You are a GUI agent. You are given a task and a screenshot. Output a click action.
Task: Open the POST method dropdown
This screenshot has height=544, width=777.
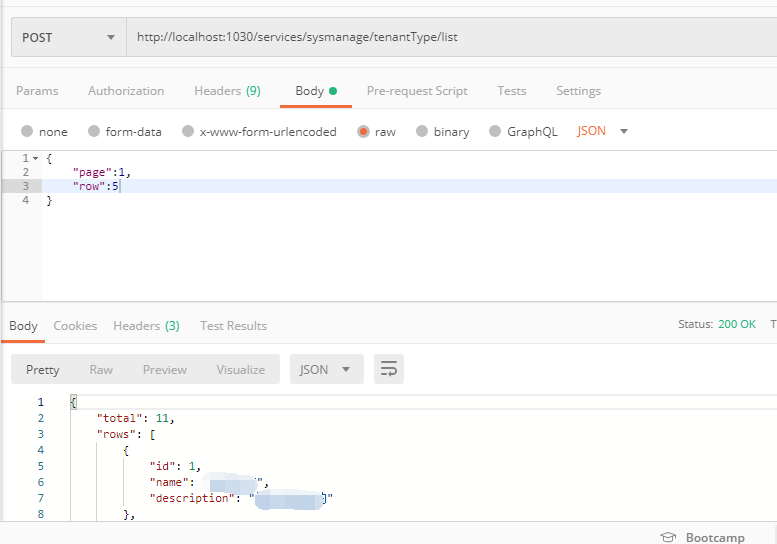tap(68, 37)
